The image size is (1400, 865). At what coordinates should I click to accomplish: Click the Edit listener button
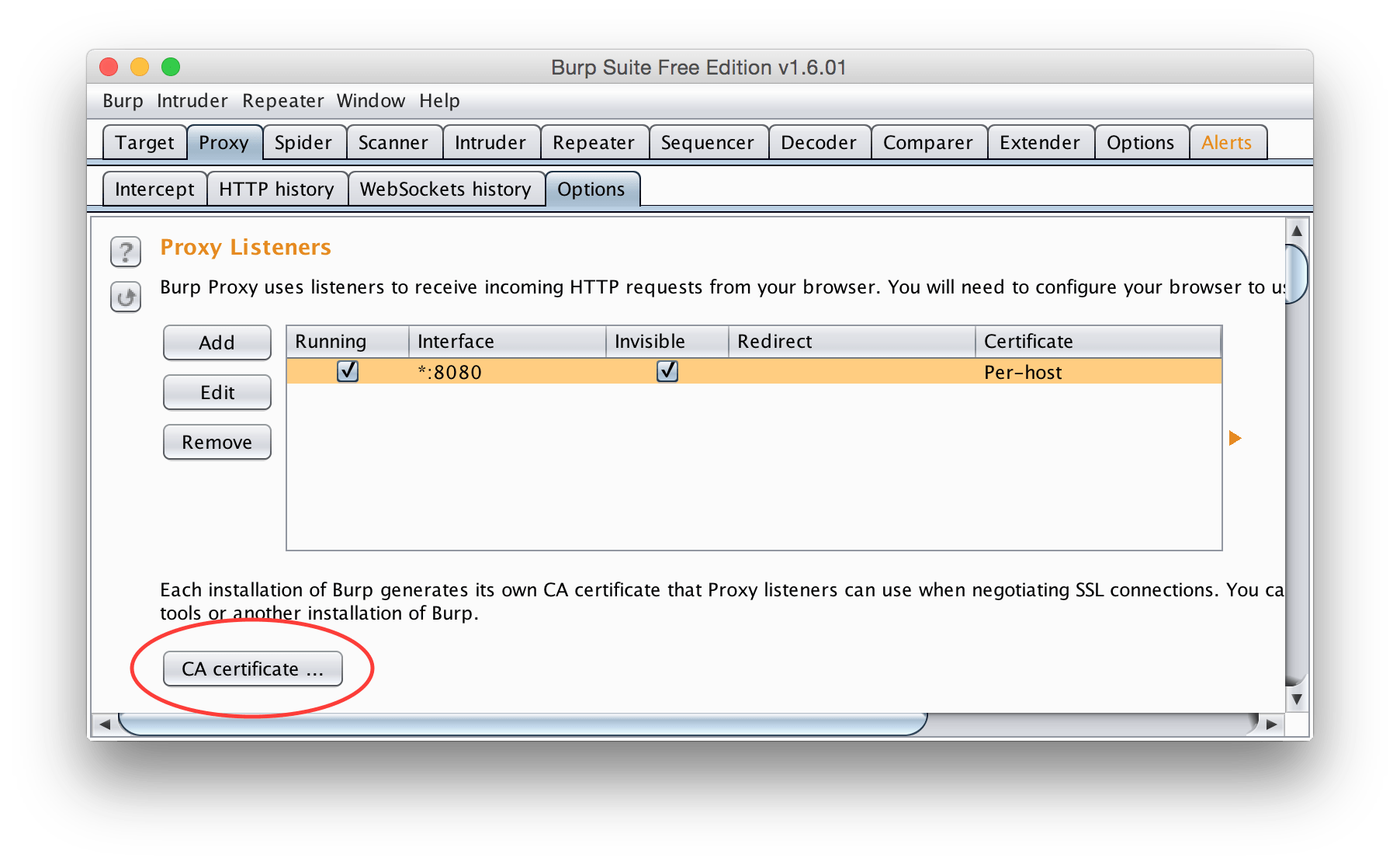tap(217, 392)
